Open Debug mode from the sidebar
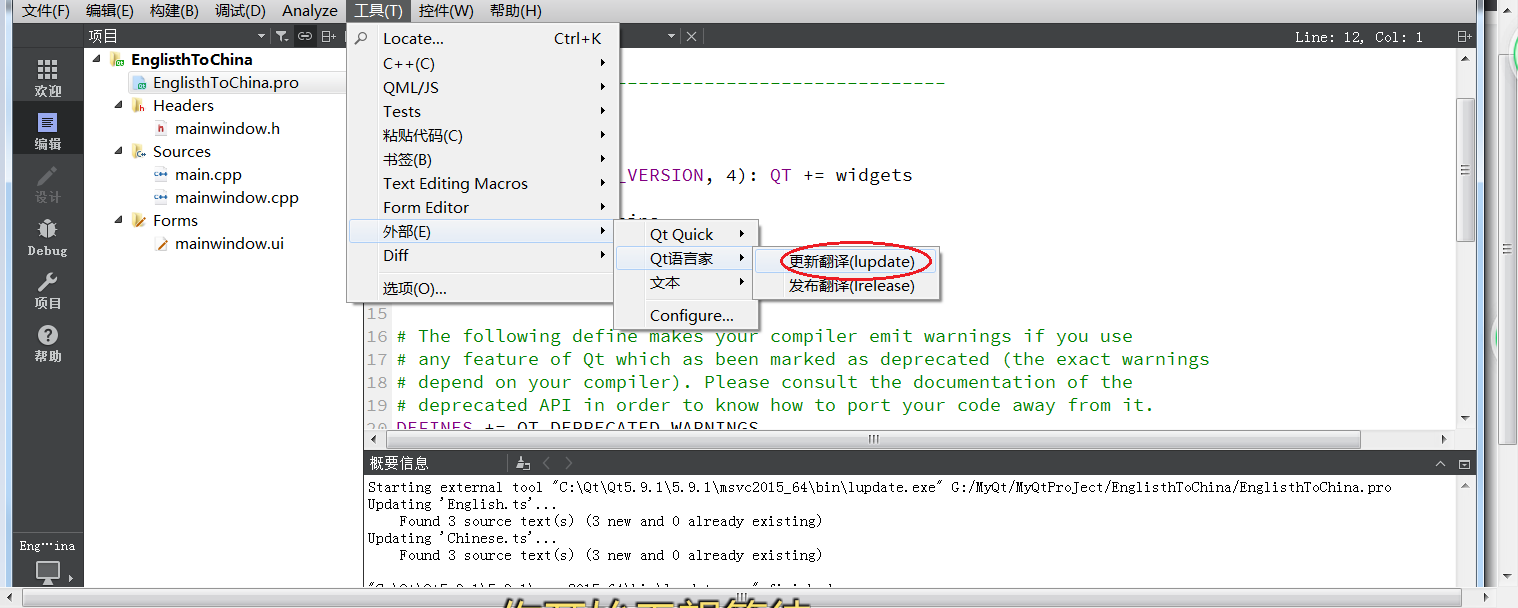 (47, 235)
